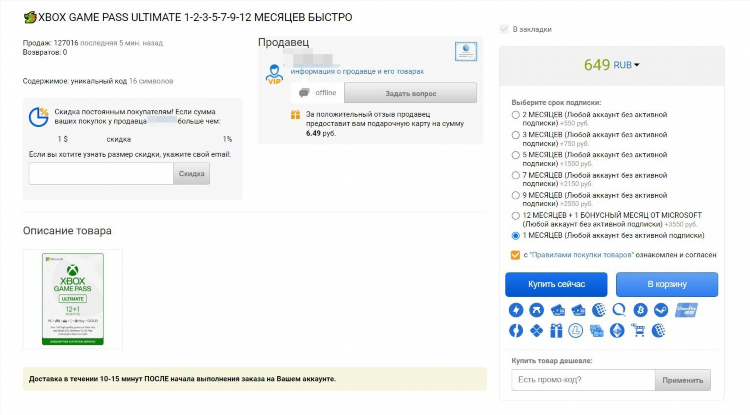Click the offline chat bubble icon

[x=304, y=93]
